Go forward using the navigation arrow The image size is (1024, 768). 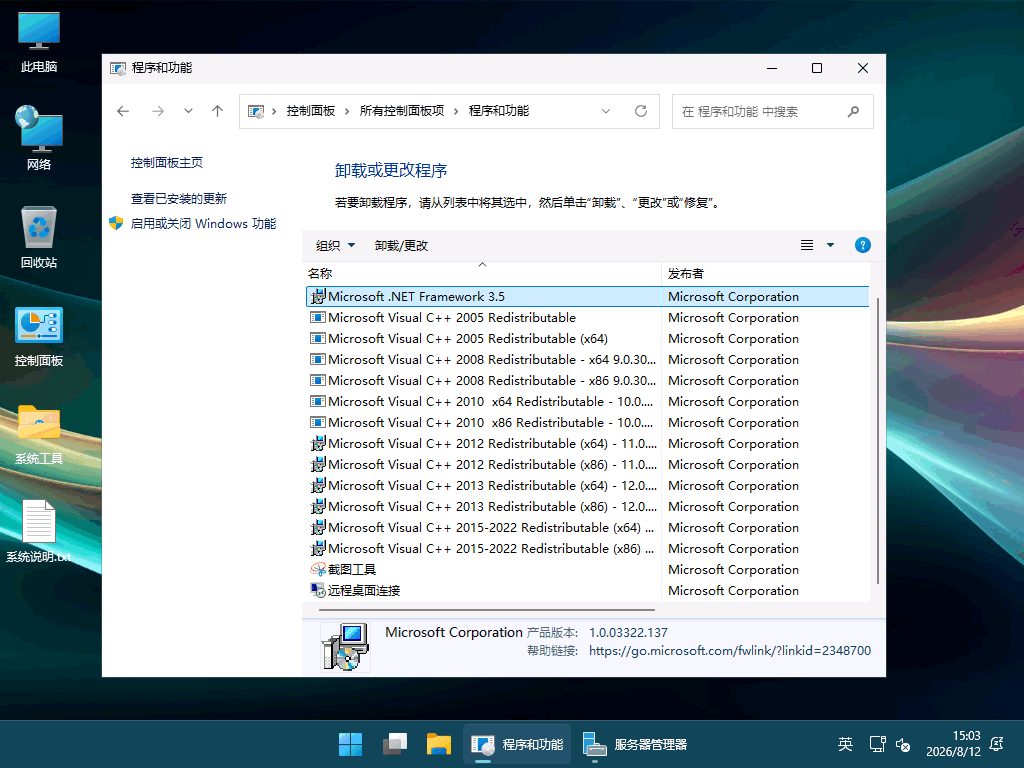point(157,111)
